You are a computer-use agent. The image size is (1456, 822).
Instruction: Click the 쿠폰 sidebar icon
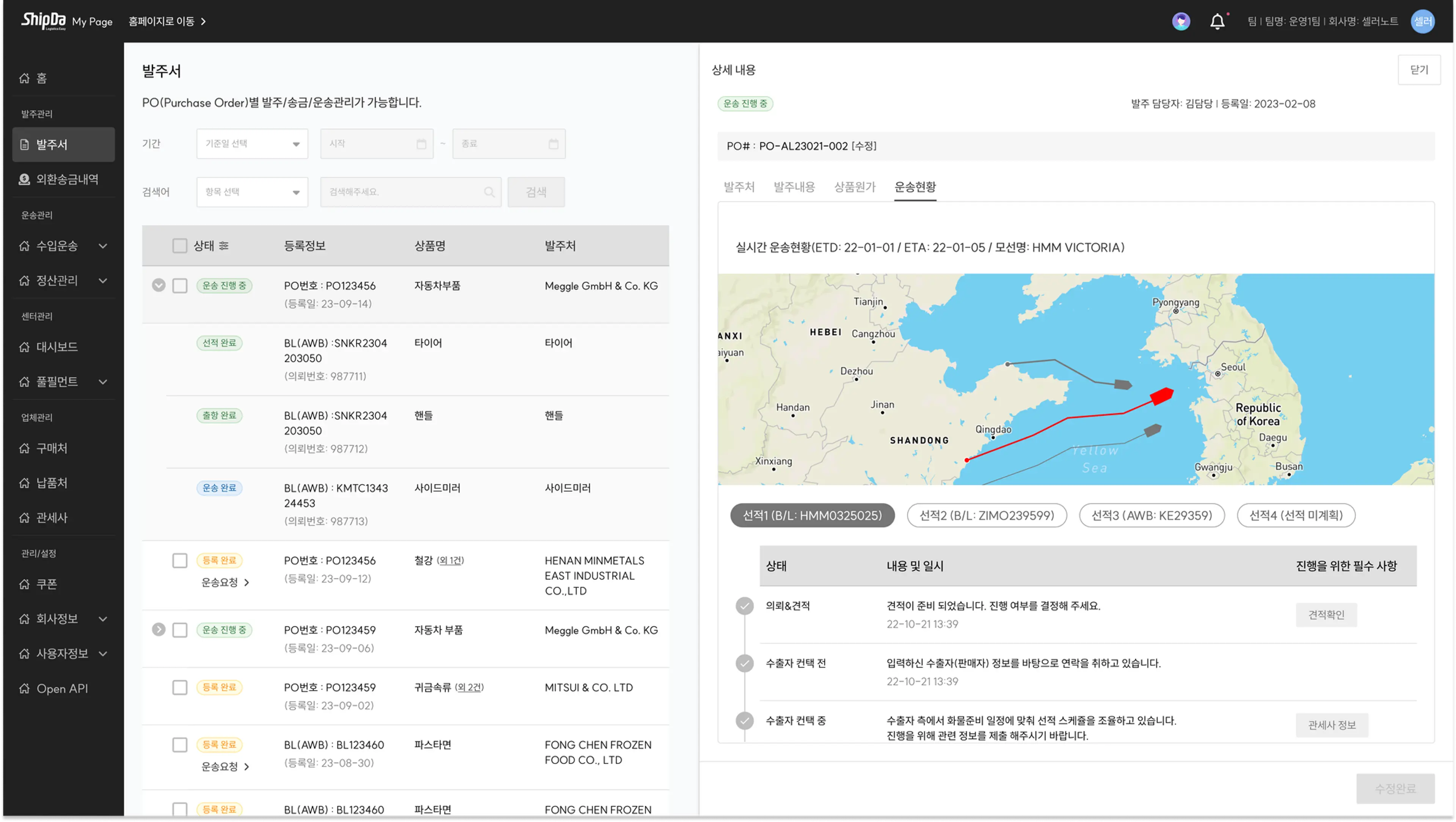click(24, 584)
